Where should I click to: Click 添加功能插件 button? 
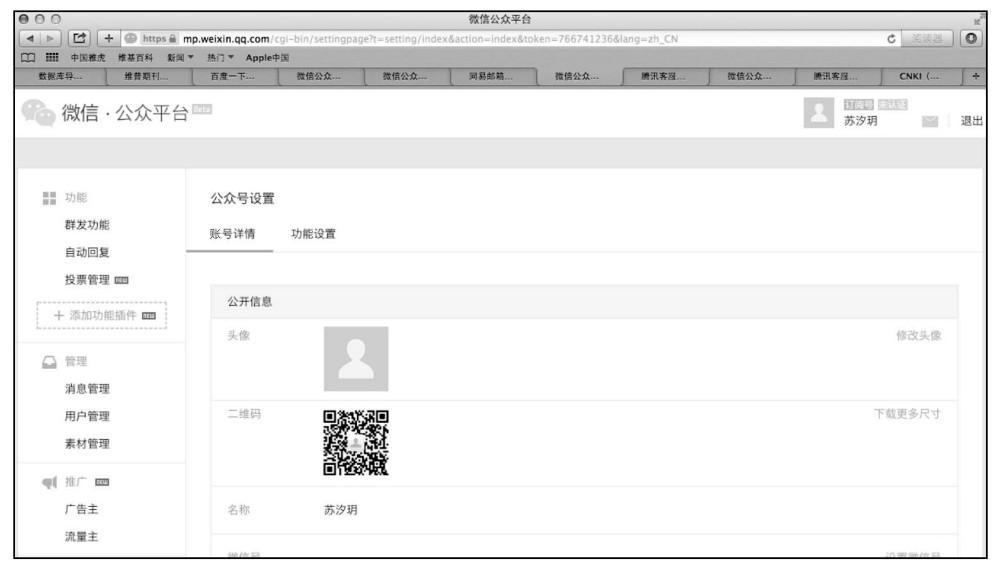tap(101, 316)
